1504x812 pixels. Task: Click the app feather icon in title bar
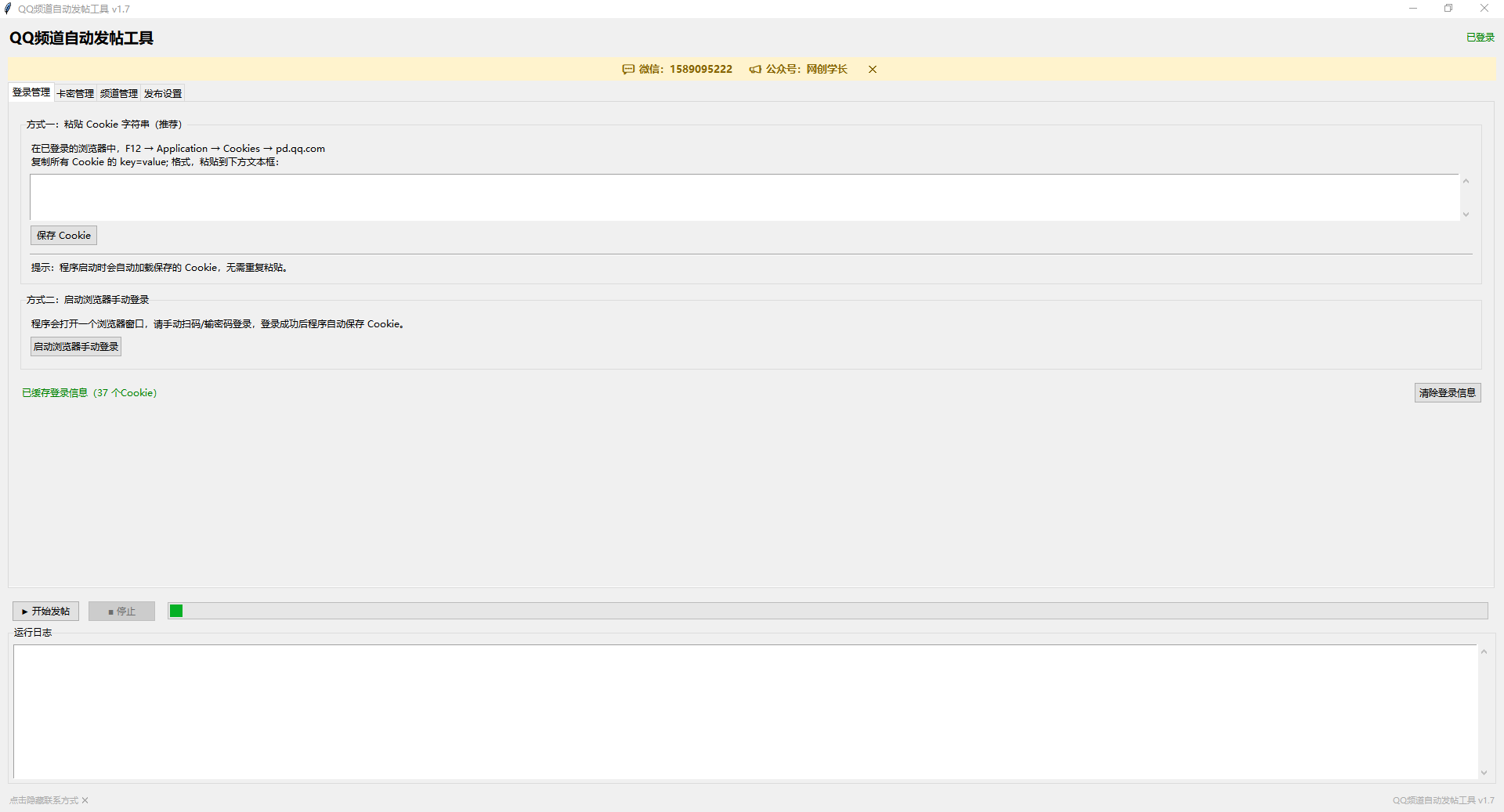click(x=8, y=9)
